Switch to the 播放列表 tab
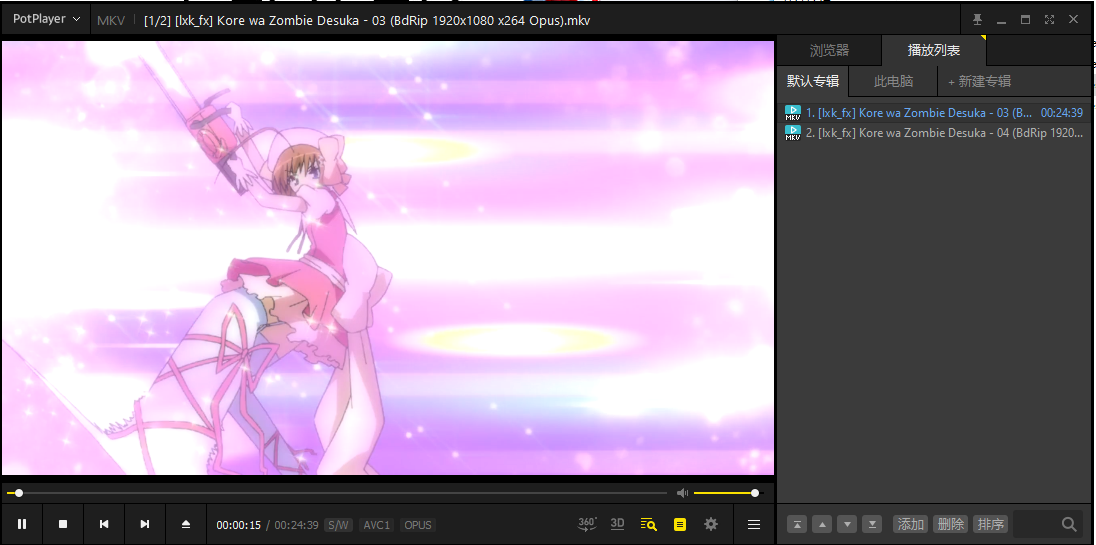The image size is (1096, 545). [934, 50]
